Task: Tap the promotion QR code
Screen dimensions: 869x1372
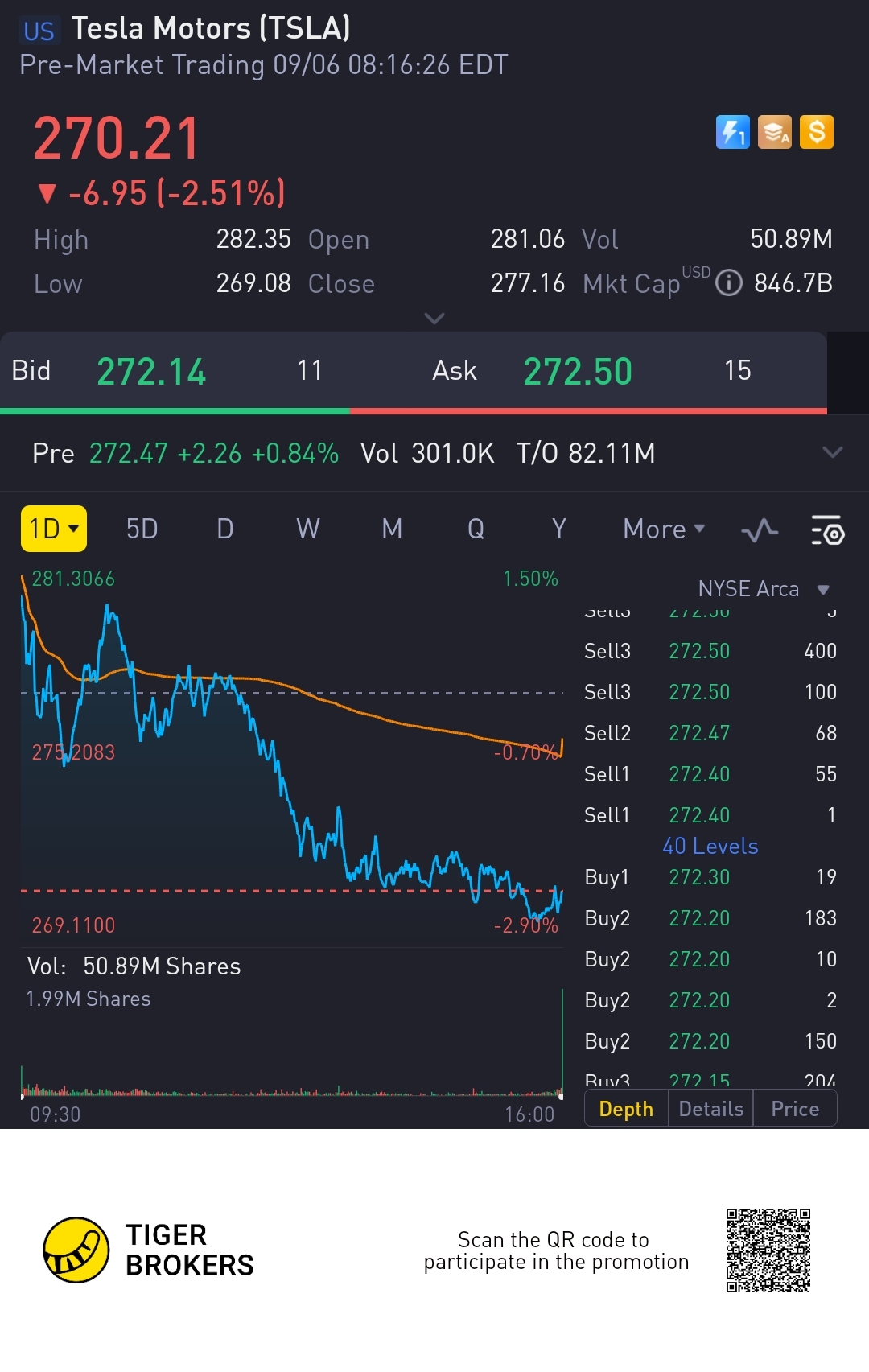Action: pyautogui.click(x=768, y=1250)
